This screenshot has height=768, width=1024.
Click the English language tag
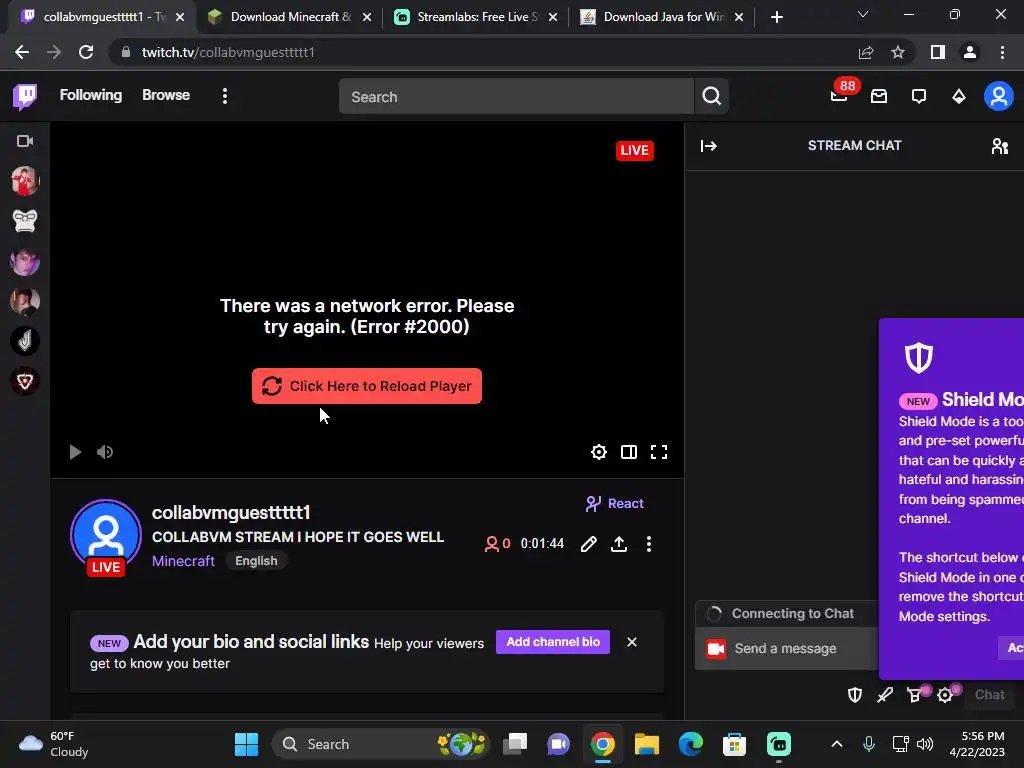click(x=256, y=561)
